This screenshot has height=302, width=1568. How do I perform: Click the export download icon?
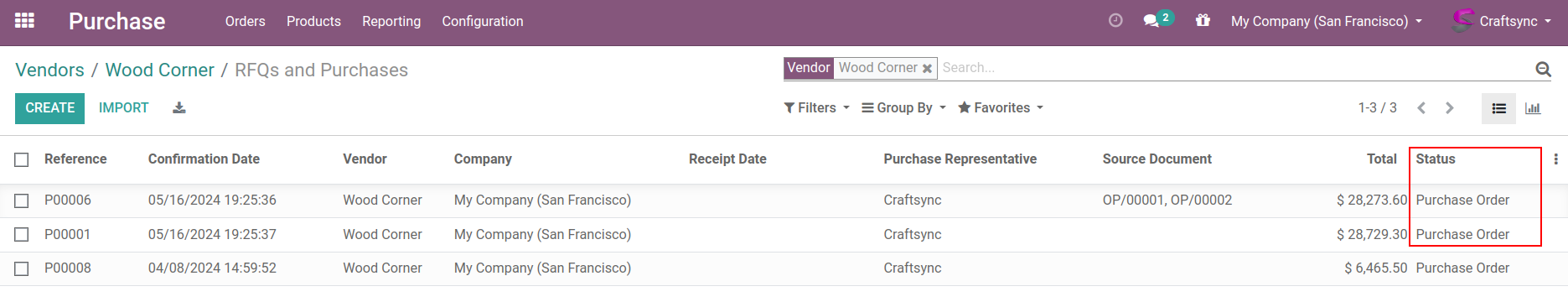tap(179, 107)
